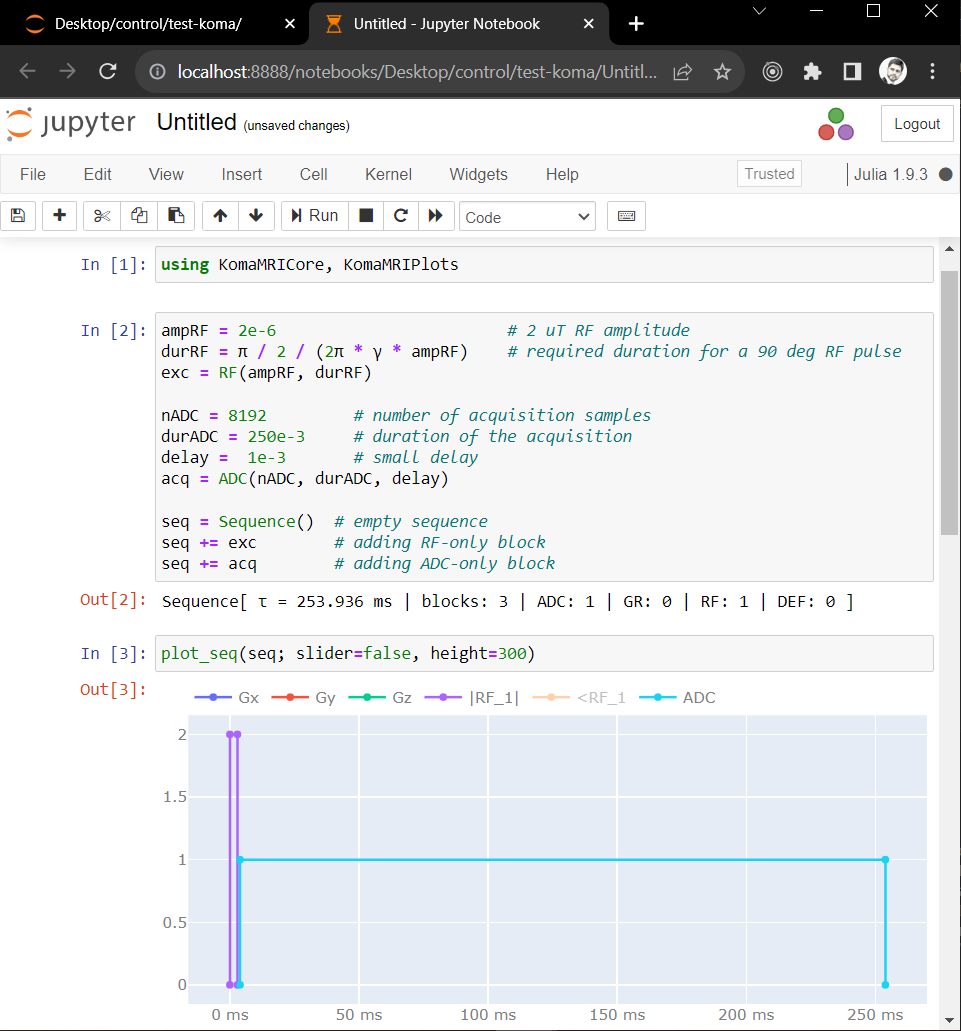961x1031 pixels.
Task: Switch to Desktop/control/test-koma browser tab
Action: tap(148, 24)
